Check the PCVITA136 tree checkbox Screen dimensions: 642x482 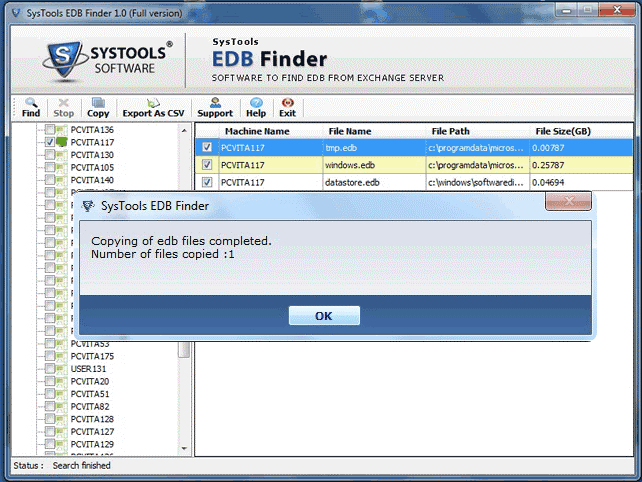click(49, 130)
